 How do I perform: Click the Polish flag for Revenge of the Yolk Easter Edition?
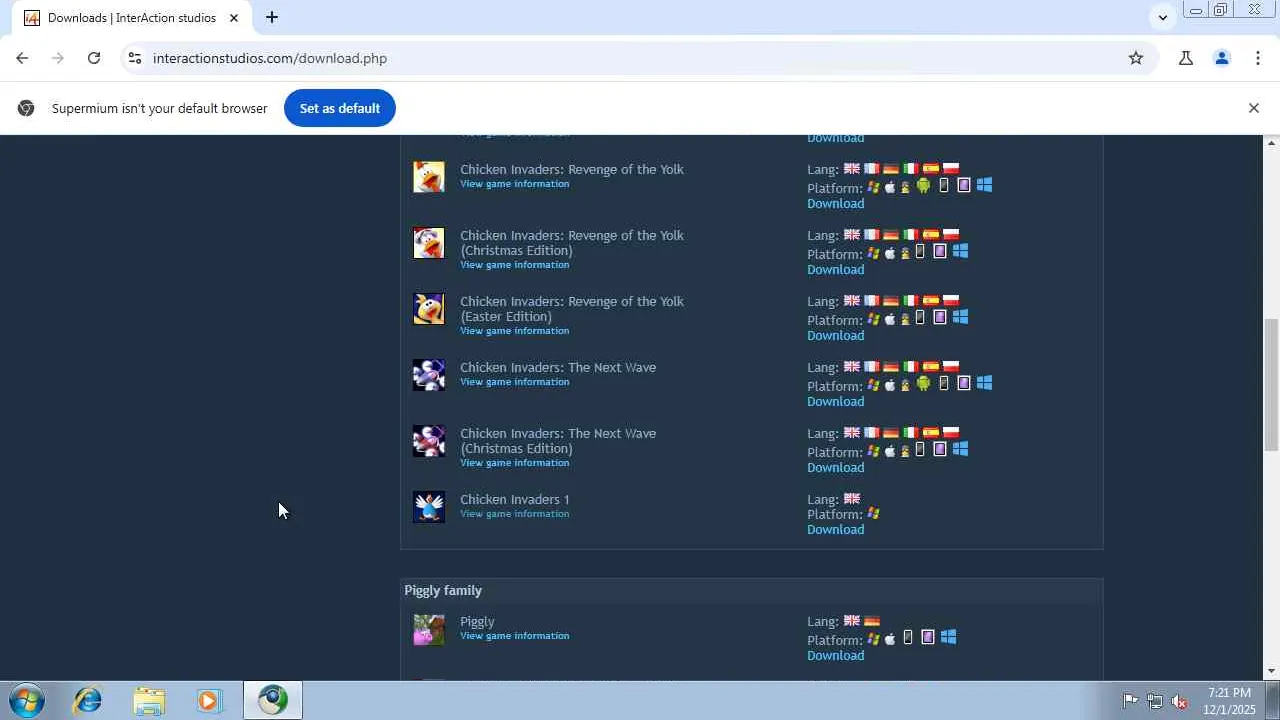951,301
